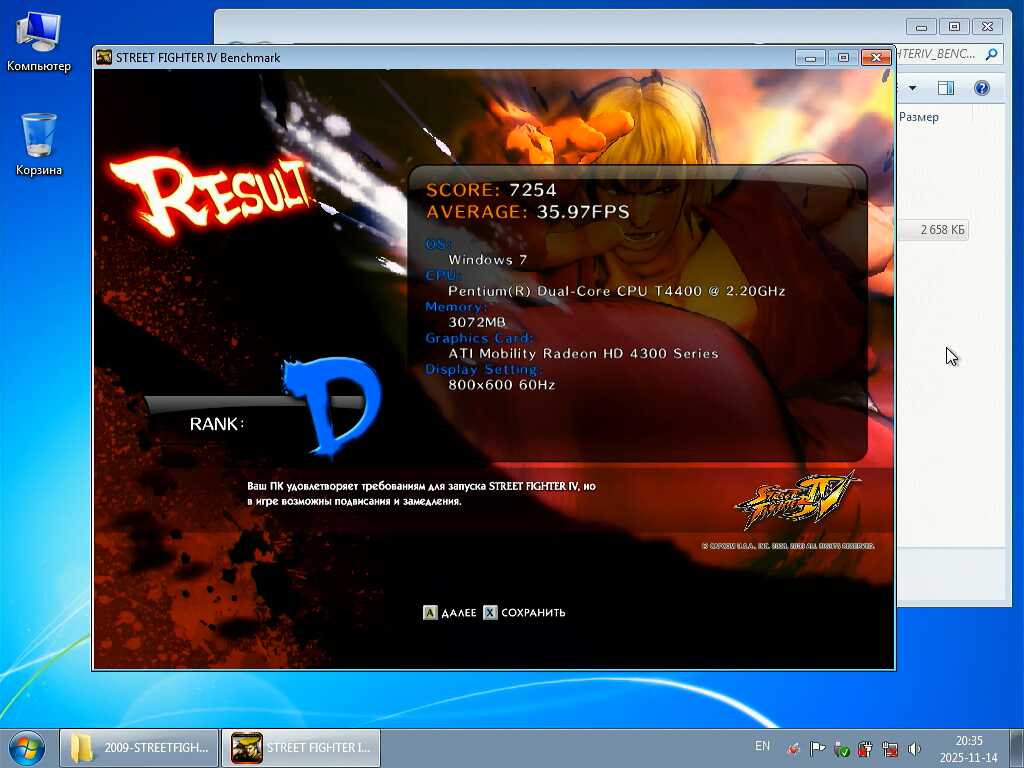Close the STREET FIGHTER IV Benchmark window
Screen dimensions: 1024x768
tap(876, 57)
